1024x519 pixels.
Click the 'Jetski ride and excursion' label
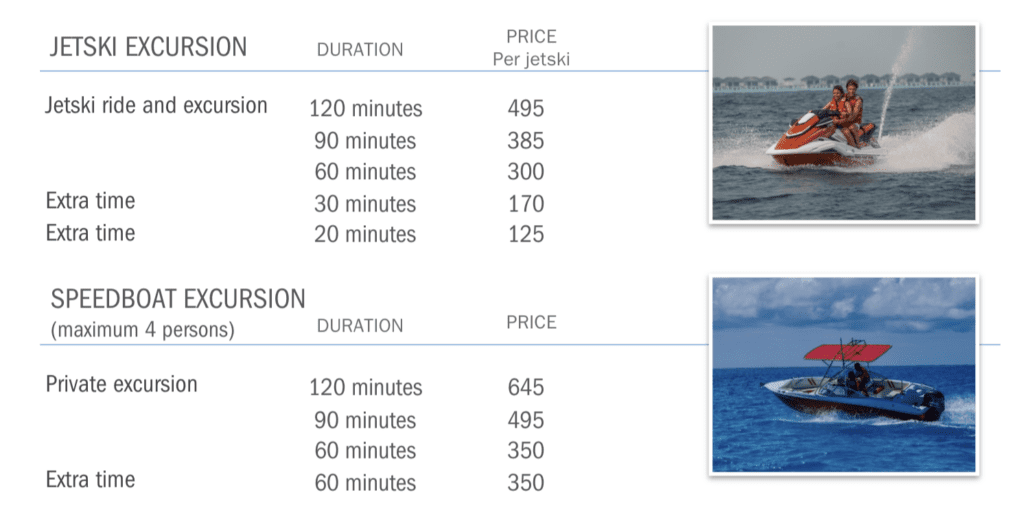(x=157, y=106)
